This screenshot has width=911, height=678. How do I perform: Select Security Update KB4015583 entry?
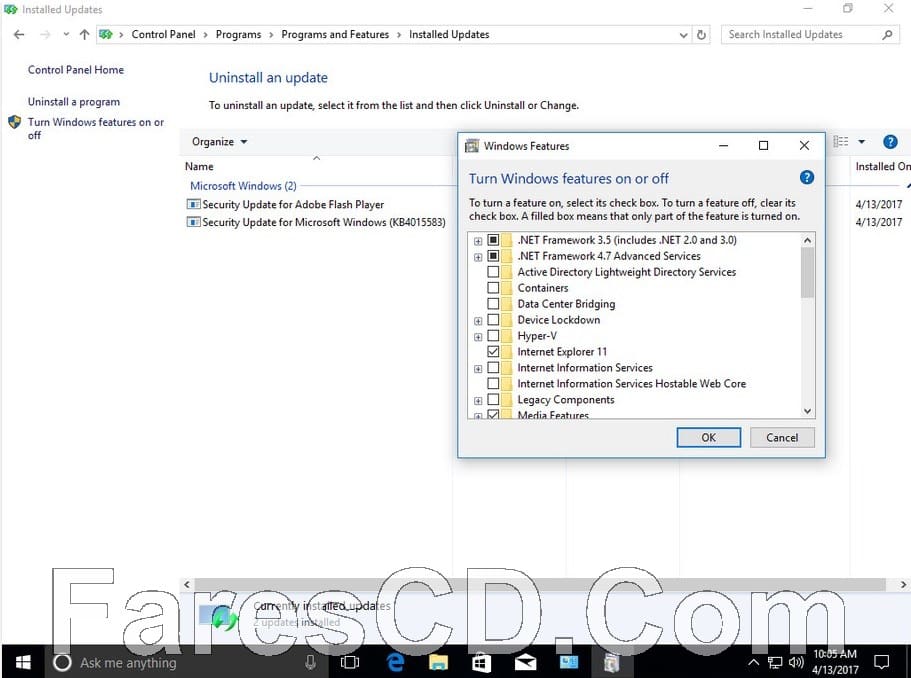coord(324,222)
